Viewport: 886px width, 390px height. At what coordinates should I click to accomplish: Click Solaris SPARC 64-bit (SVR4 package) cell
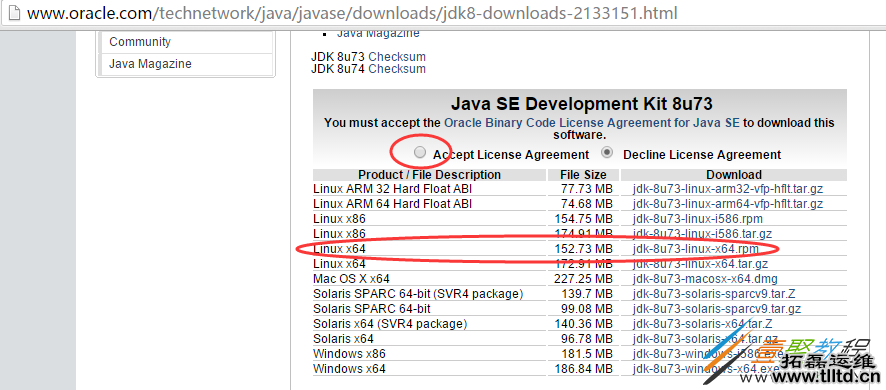coord(418,294)
